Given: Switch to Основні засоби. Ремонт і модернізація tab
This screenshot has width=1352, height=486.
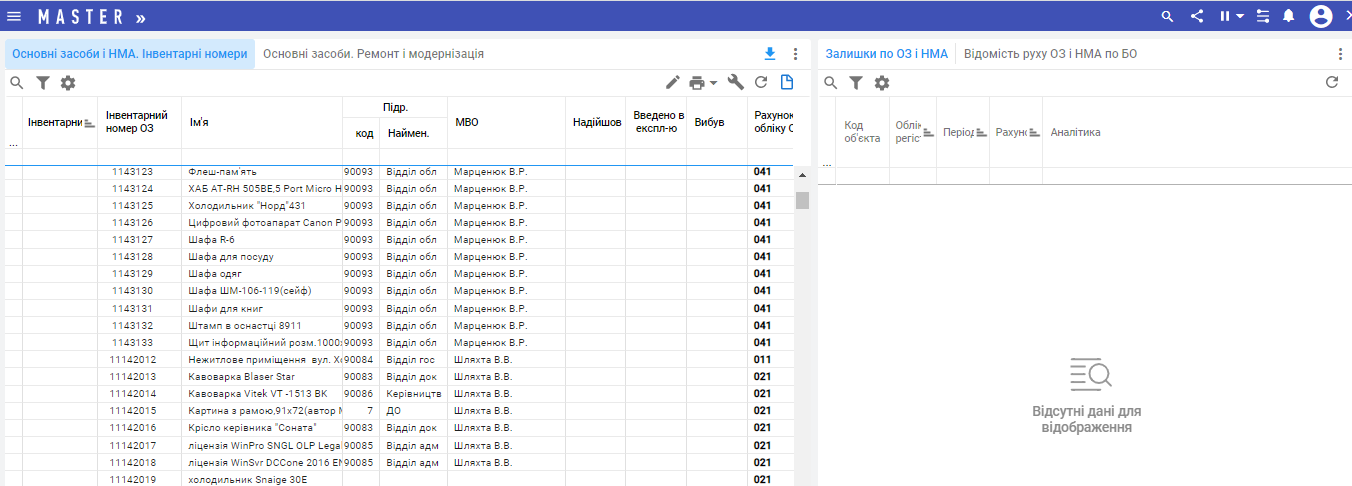Looking at the screenshot, I should click(373, 54).
